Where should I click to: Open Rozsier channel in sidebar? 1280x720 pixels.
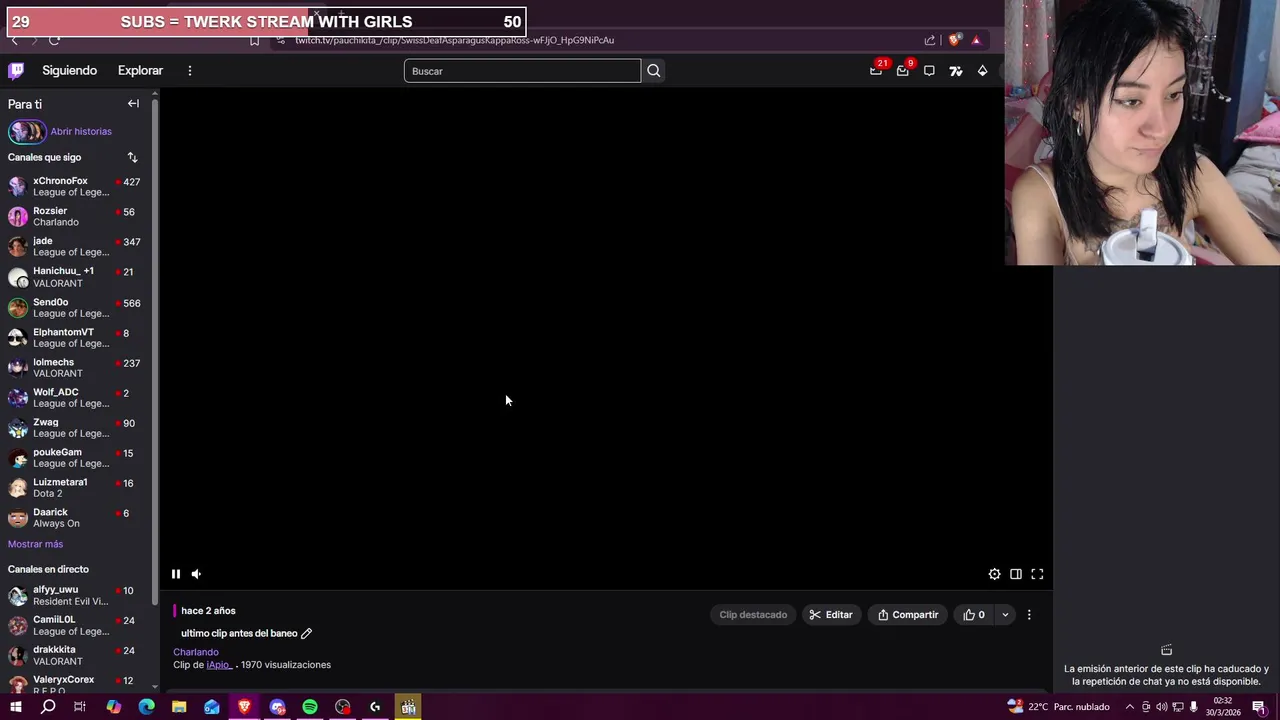76,216
